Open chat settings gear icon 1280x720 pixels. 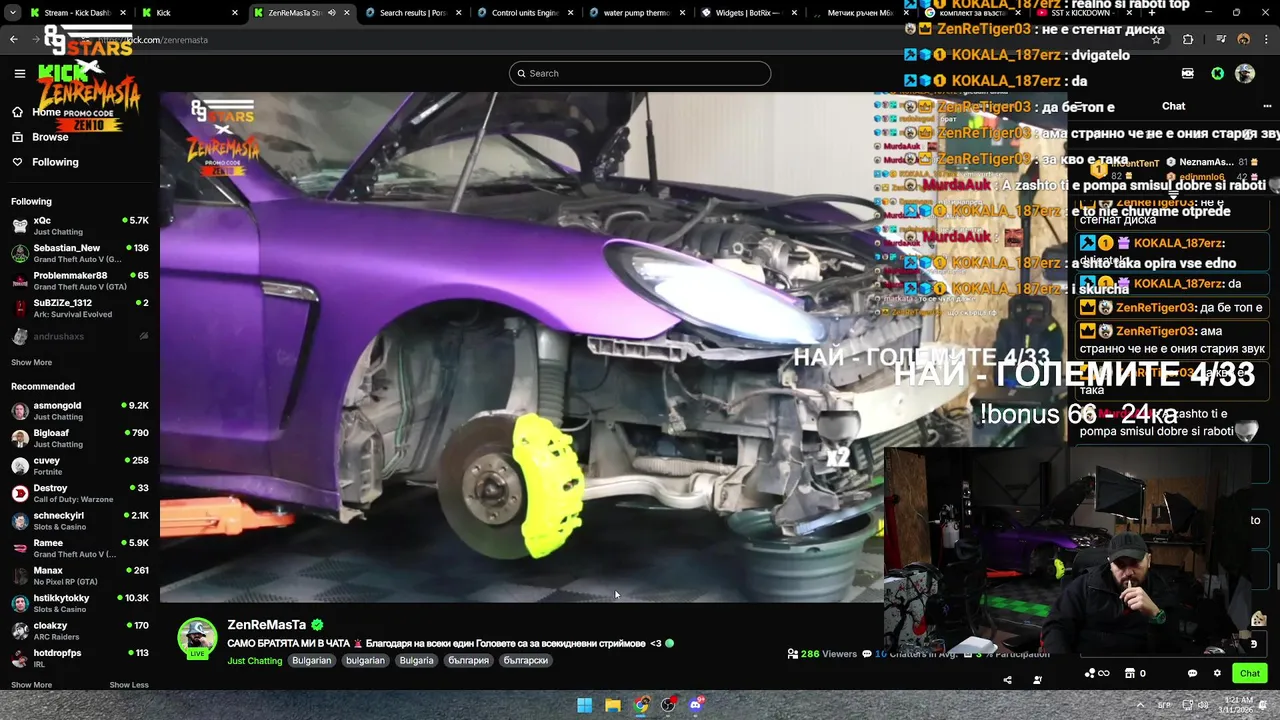click(x=1217, y=673)
